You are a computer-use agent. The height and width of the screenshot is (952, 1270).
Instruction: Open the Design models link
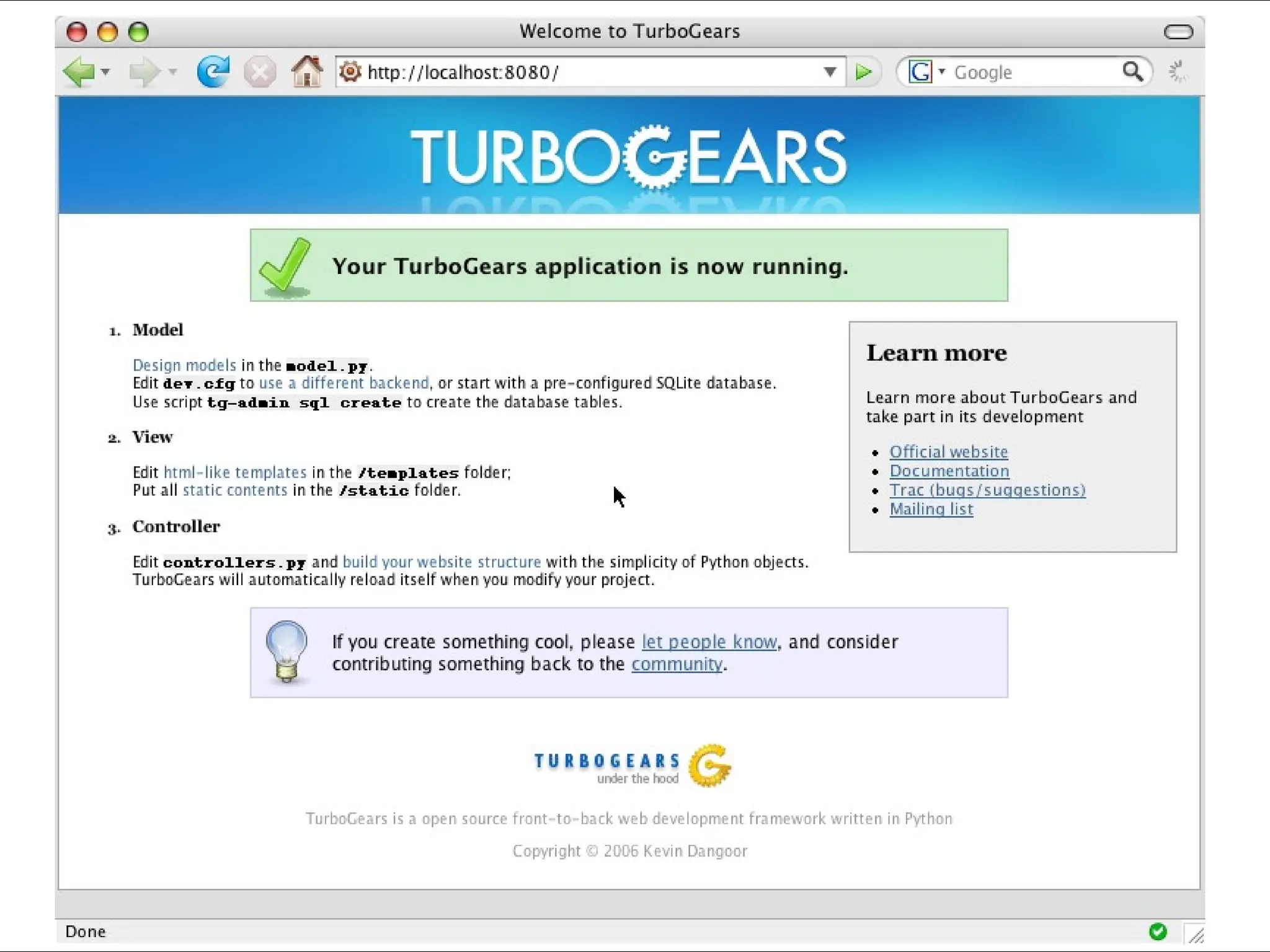(x=184, y=365)
